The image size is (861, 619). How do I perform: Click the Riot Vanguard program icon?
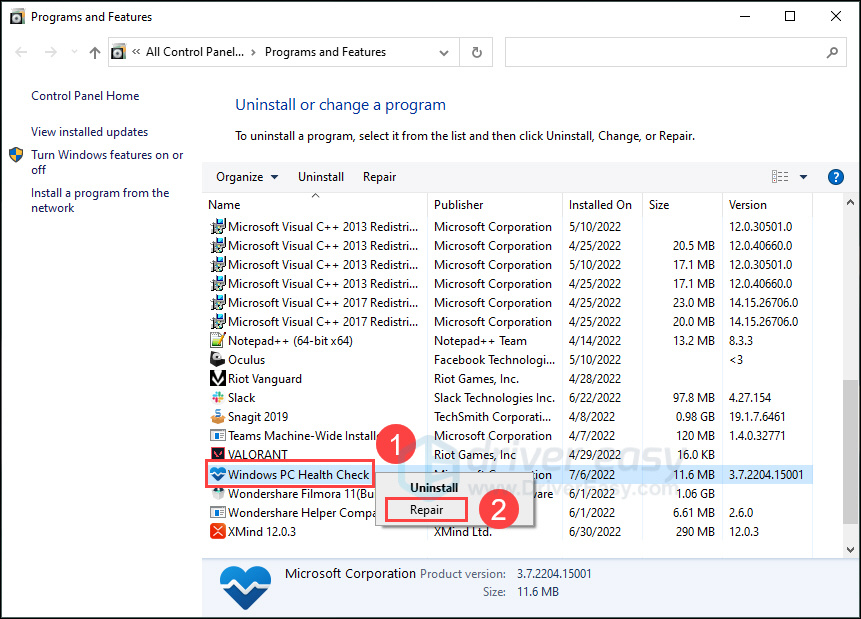(217, 378)
